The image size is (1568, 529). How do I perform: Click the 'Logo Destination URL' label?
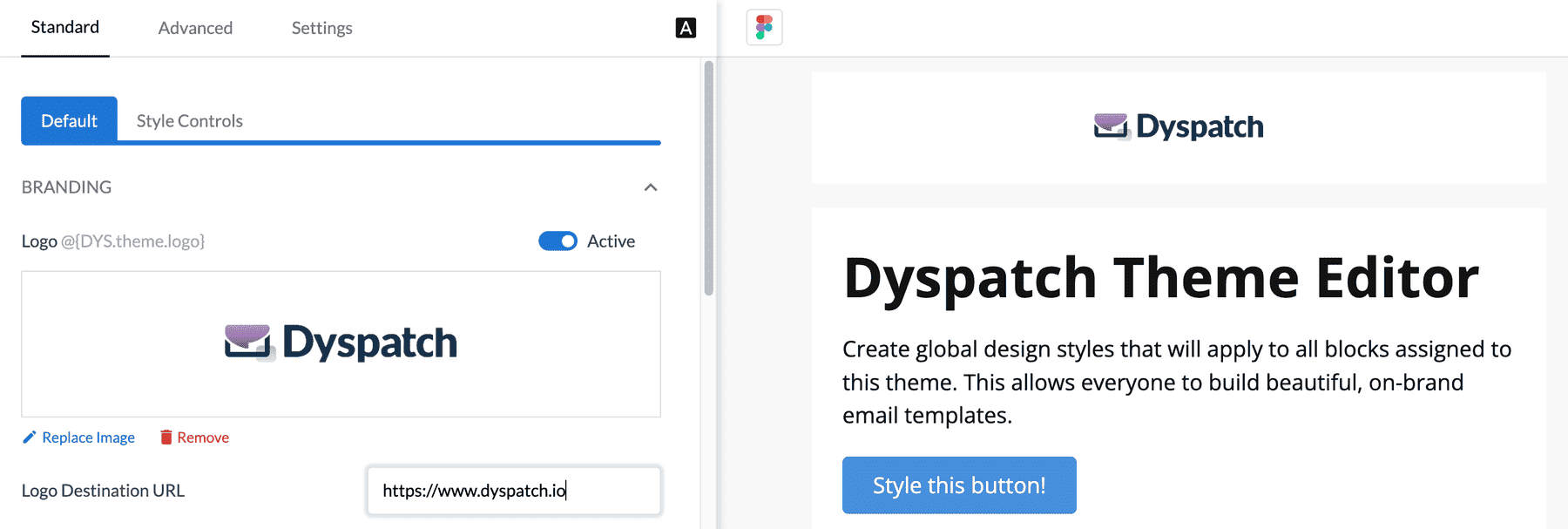click(x=103, y=491)
